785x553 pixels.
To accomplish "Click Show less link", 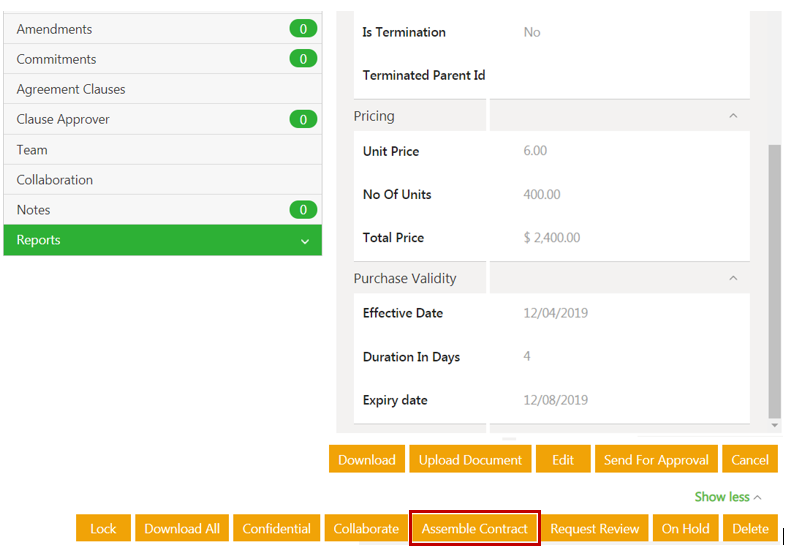I will [728, 497].
